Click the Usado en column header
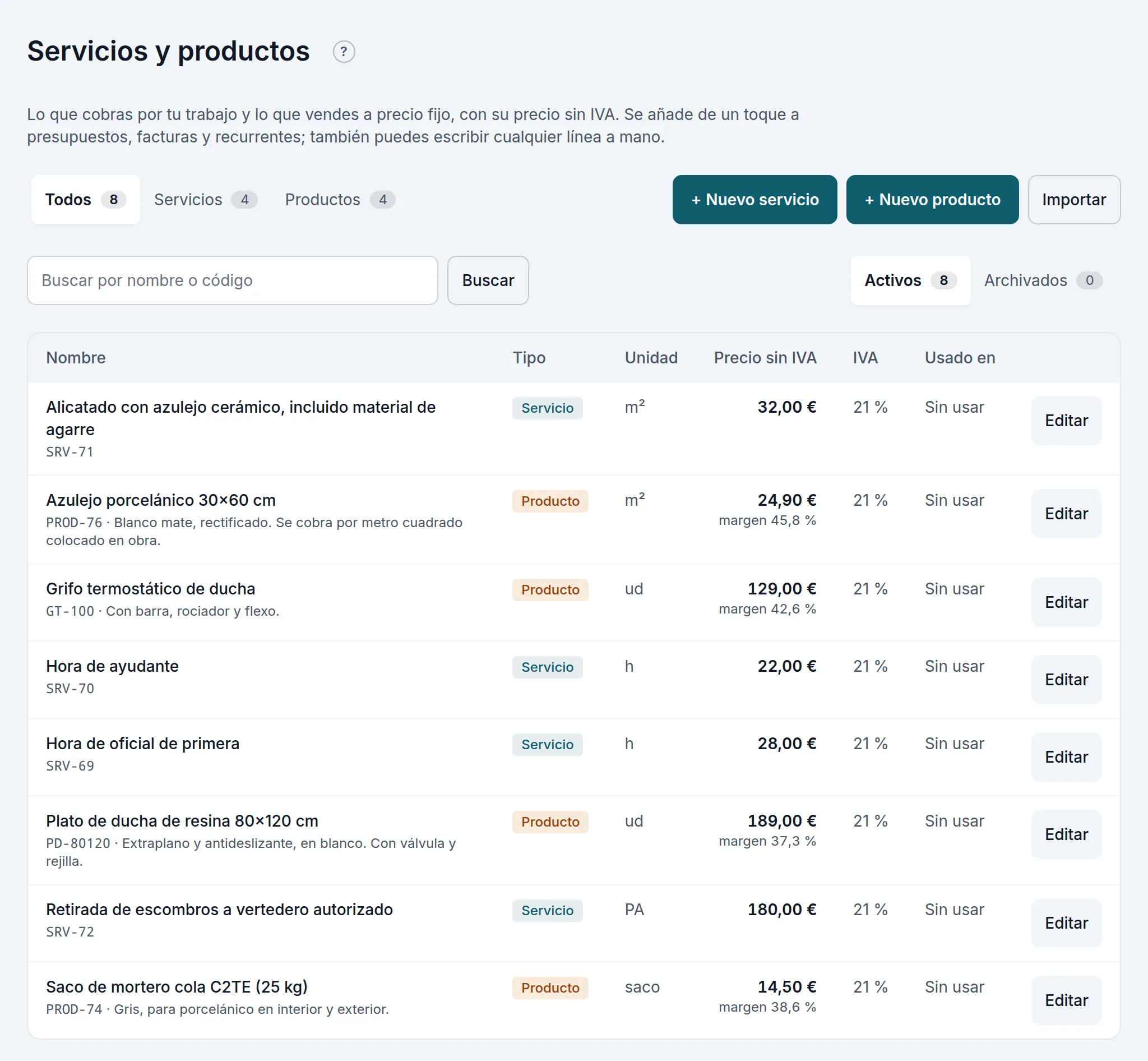1148x1061 pixels. [x=960, y=358]
